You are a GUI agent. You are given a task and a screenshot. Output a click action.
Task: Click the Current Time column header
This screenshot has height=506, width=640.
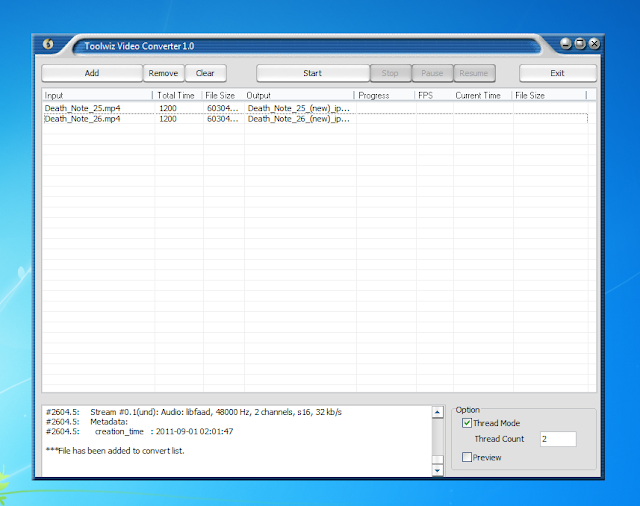click(482, 95)
